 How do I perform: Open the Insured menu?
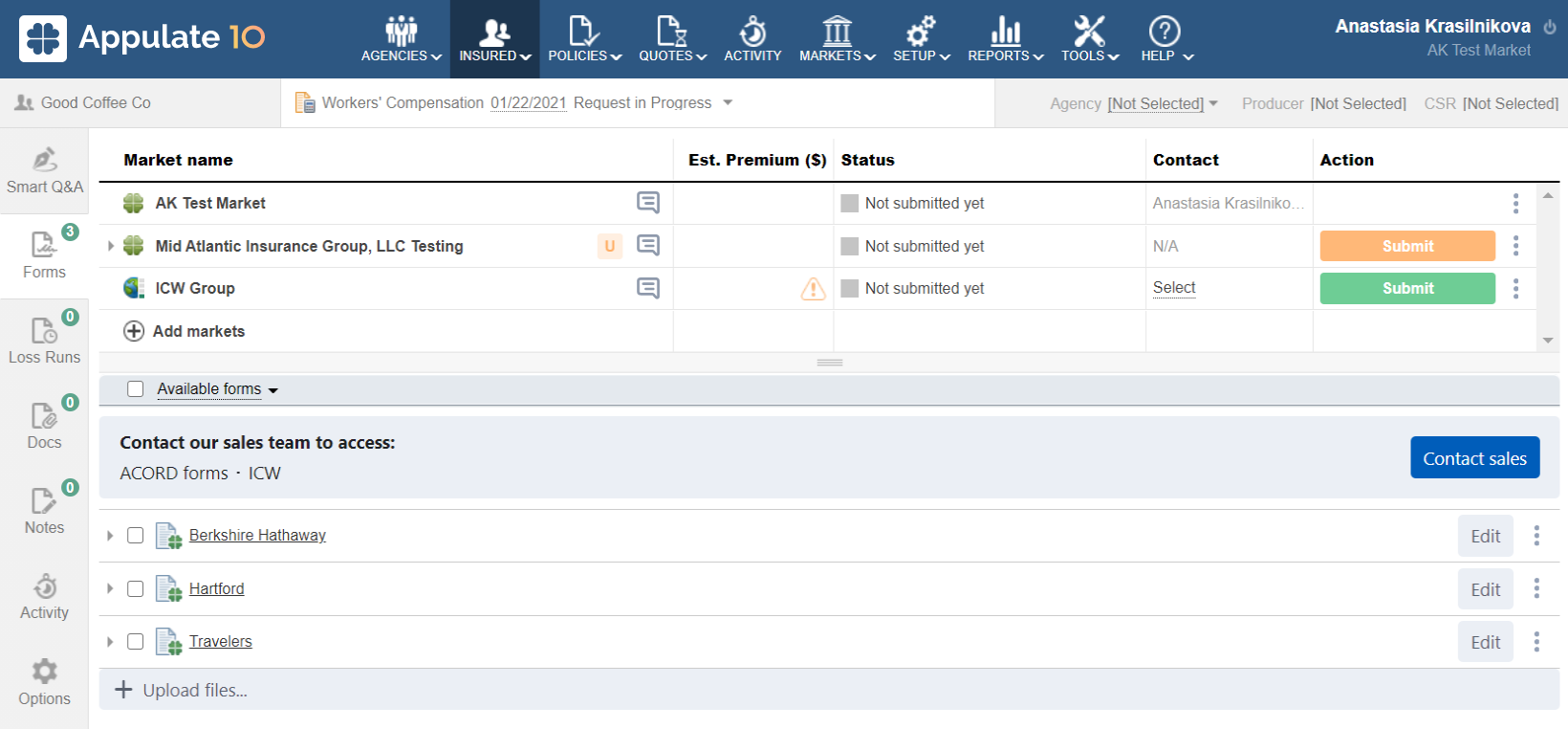[x=494, y=39]
